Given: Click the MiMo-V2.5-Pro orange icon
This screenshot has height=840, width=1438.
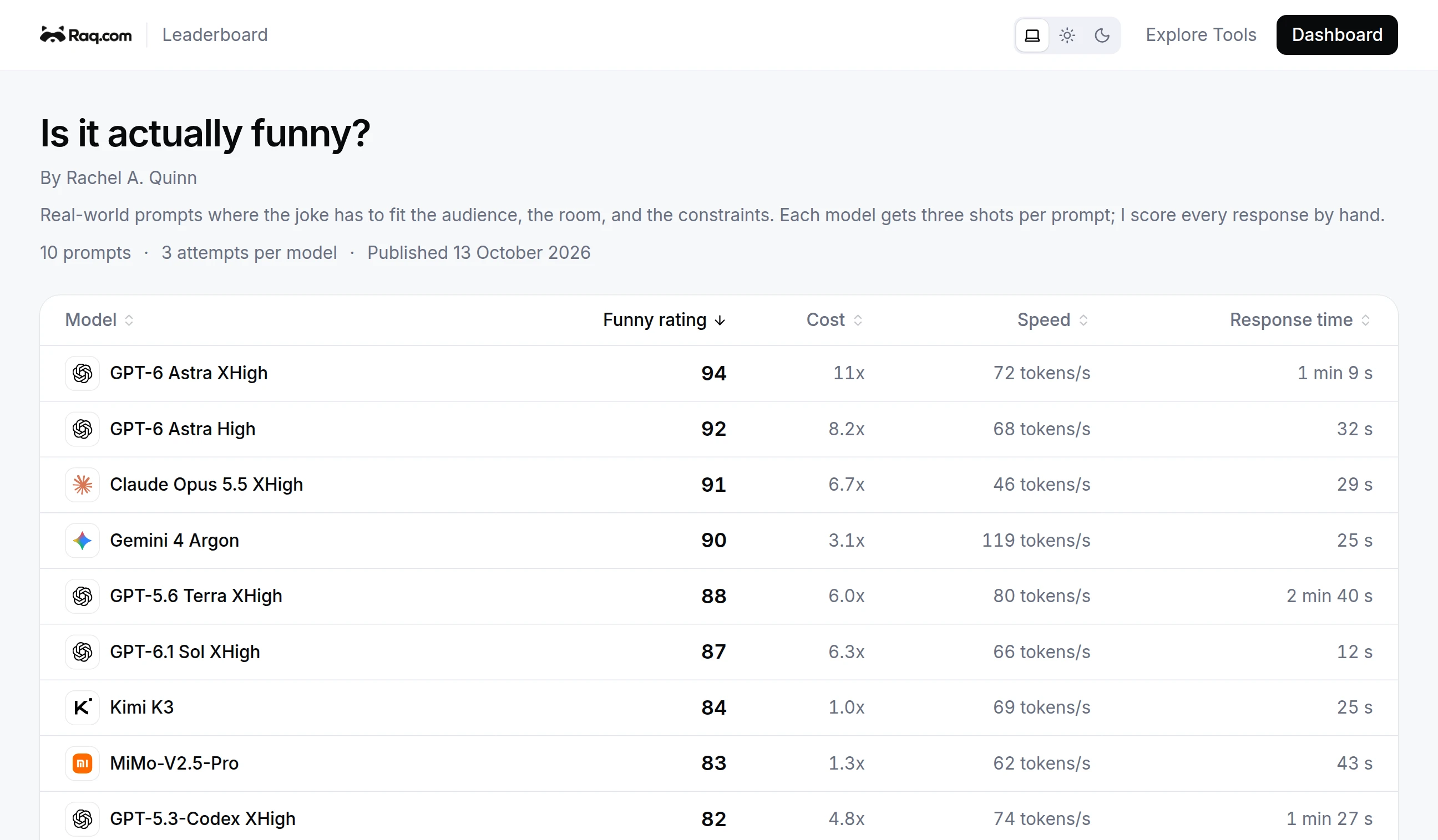Looking at the screenshot, I should pyautogui.click(x=83, y=763).
